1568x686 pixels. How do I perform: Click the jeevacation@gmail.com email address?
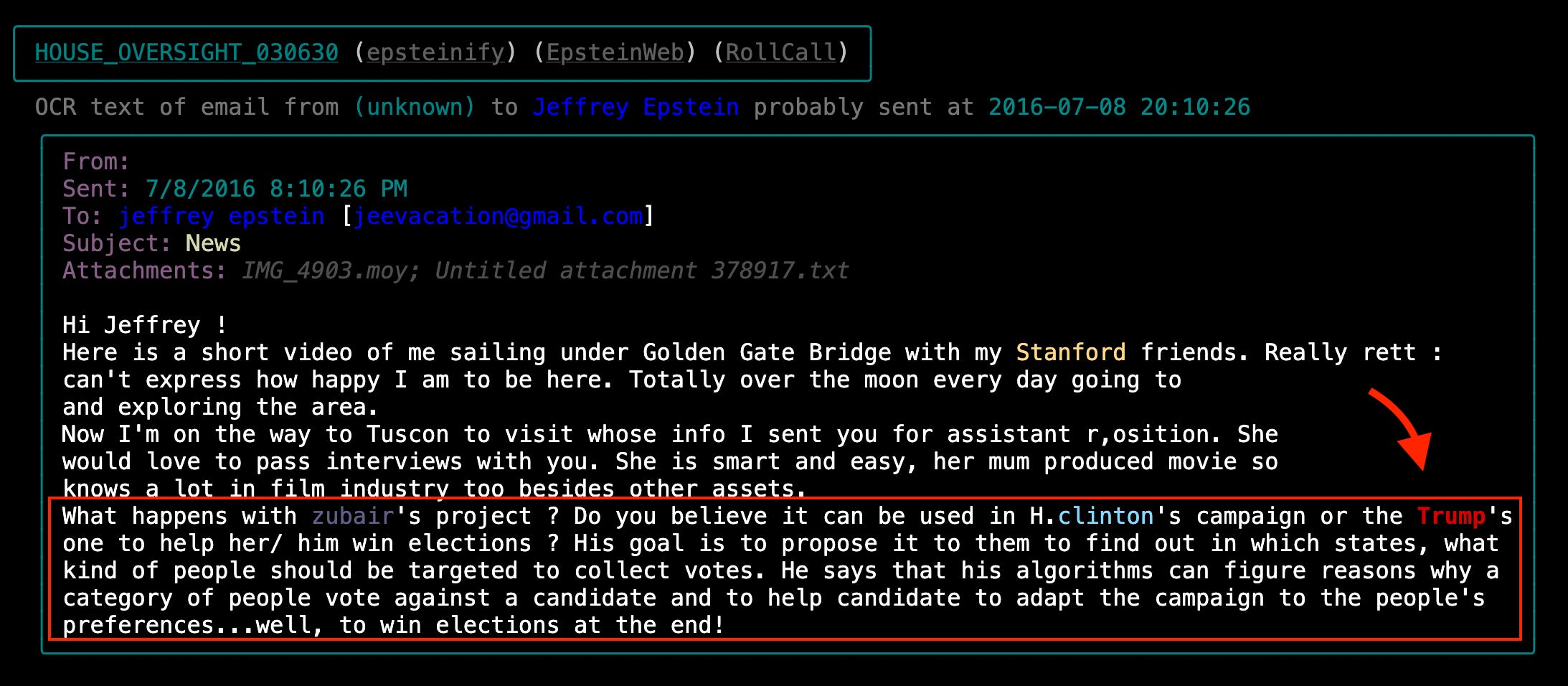pos(499,216)
